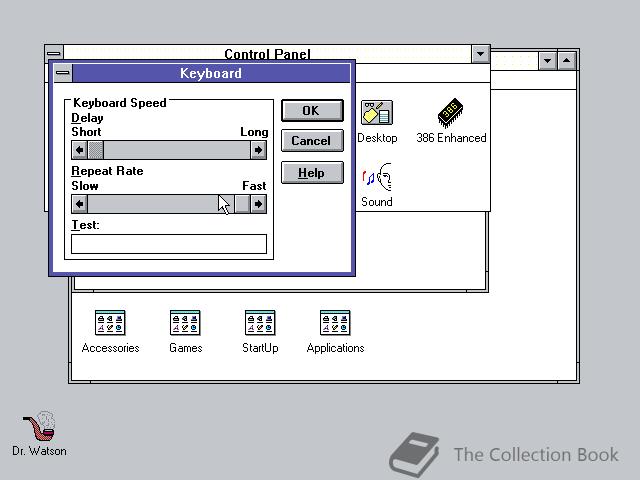
Task: Decrease Delay with the left arrow
Action: point(80,150)
